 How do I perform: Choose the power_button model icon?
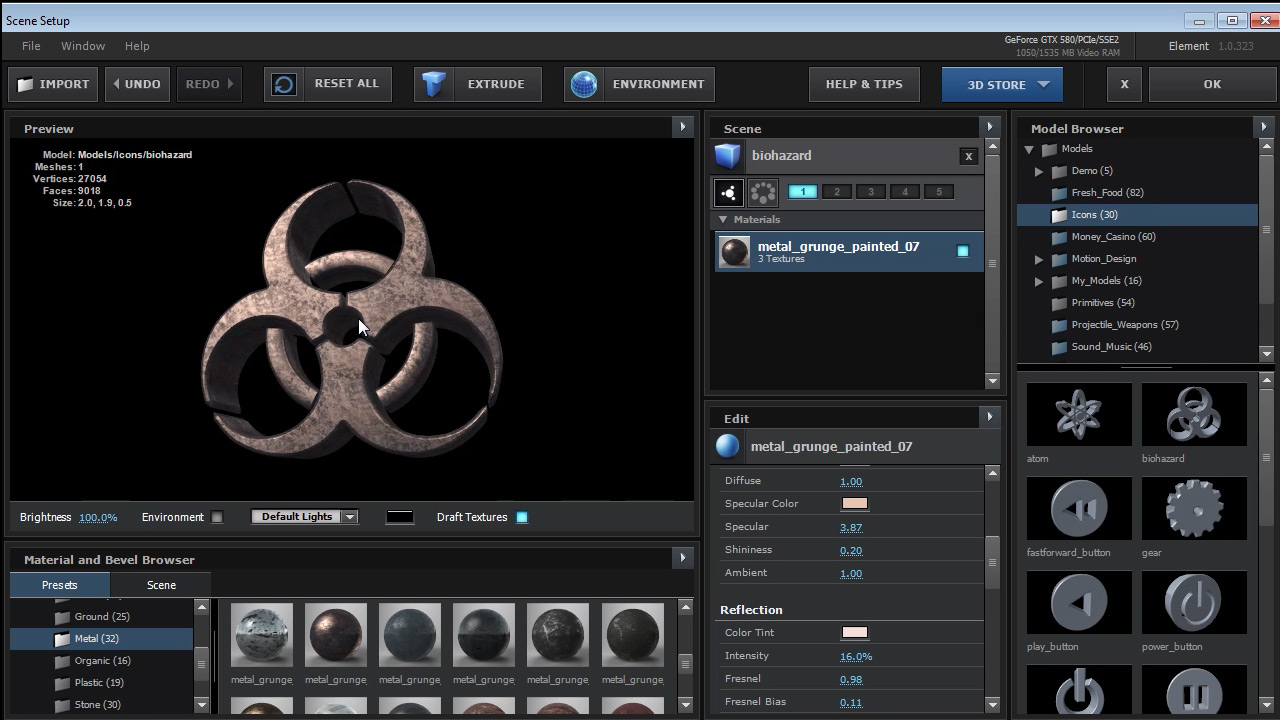click(x=1193, y=601)
